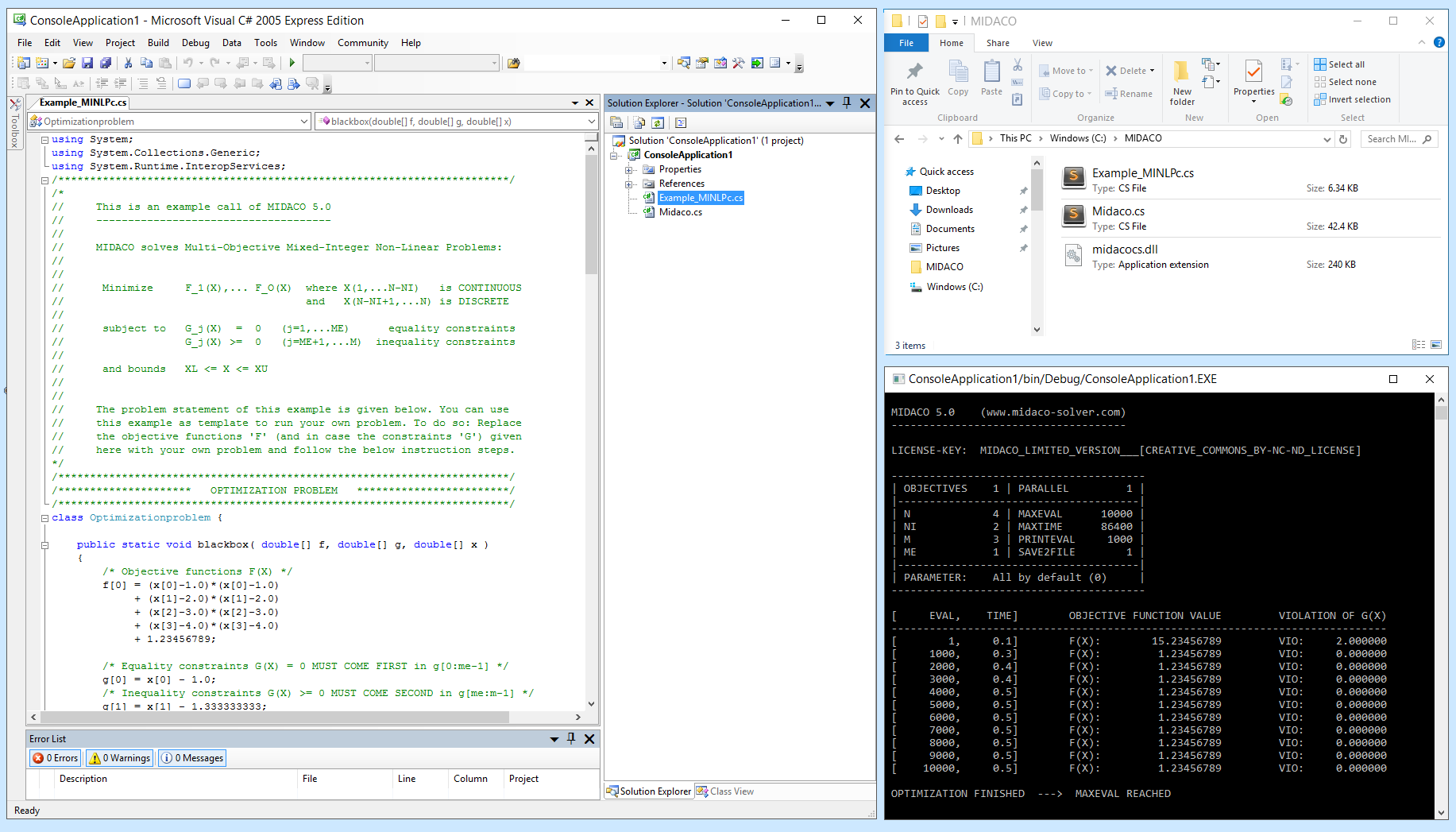Decrease indent using text editor toolbar
This screenshot has width=1456, height=832.
102,83
